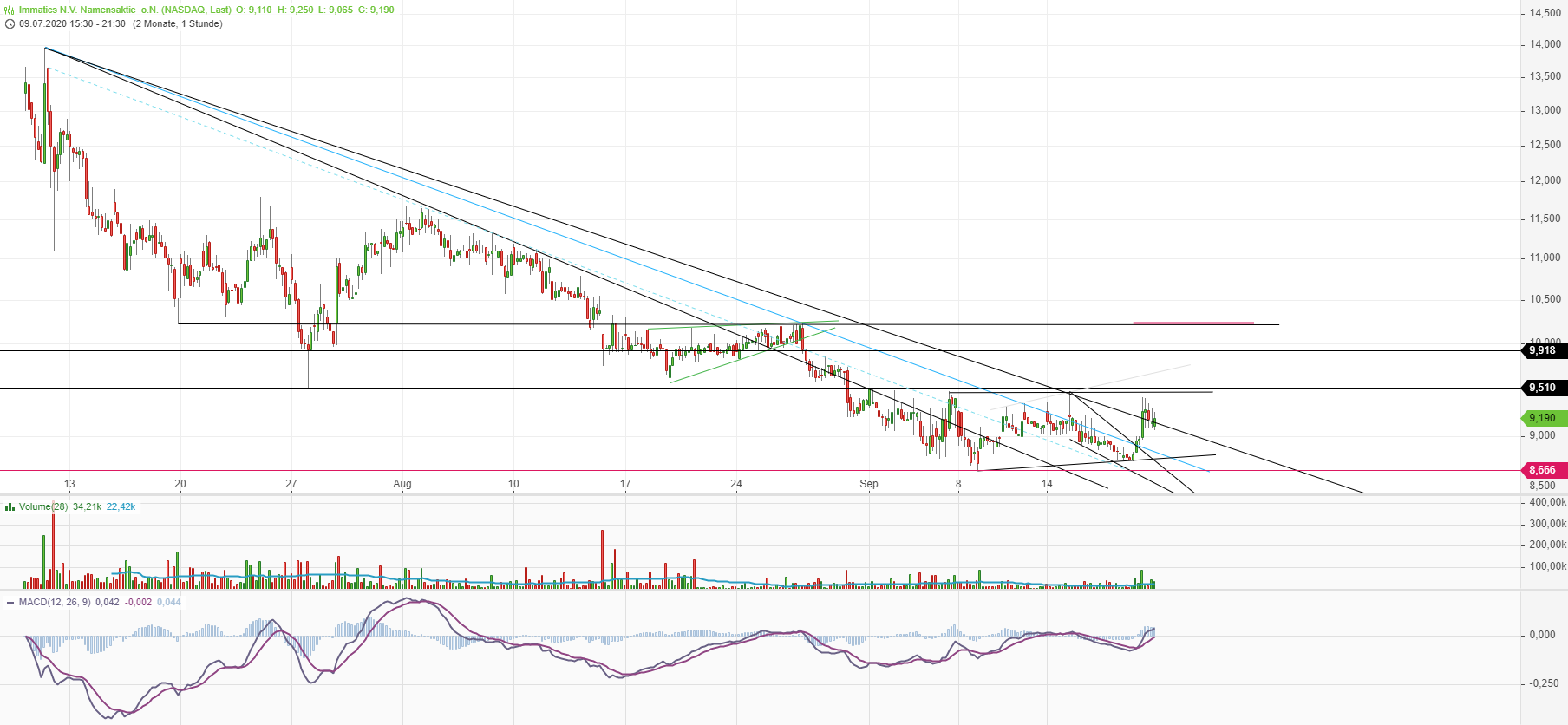1568x725 pixels.
Task: Click the 10,500 price axis label
Action: [1545, 299]
